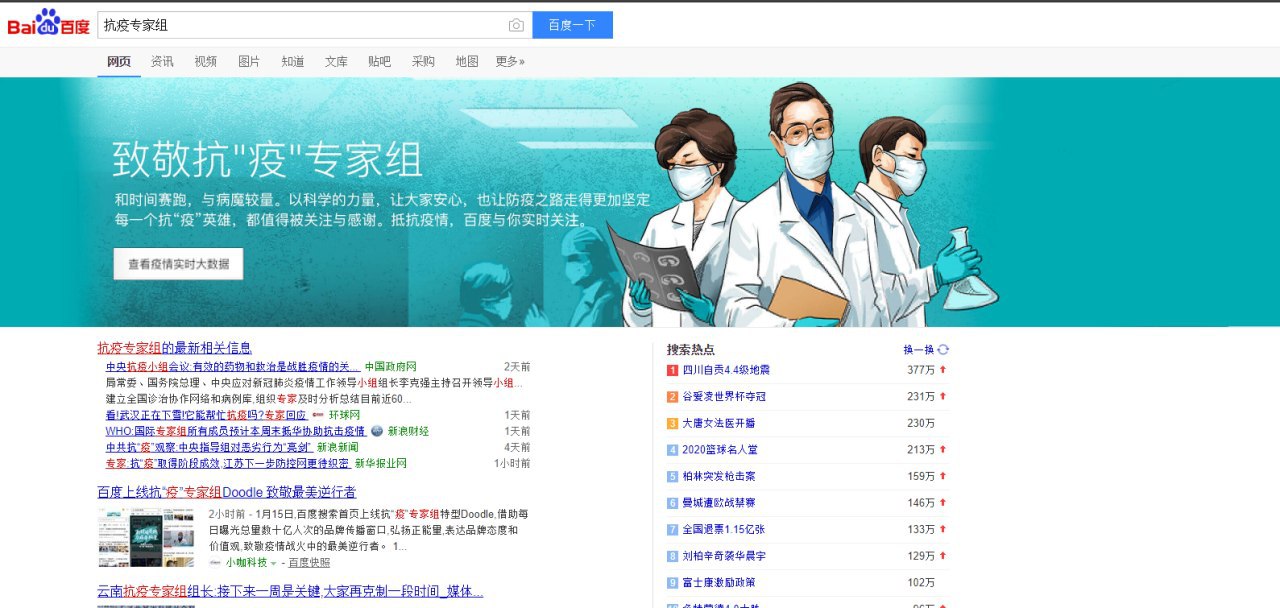Open hot search 曼城遭欧战禁赛
The height and width of the screenshot is (608, 1280).
pyautogui.click(x=718, y=503)
